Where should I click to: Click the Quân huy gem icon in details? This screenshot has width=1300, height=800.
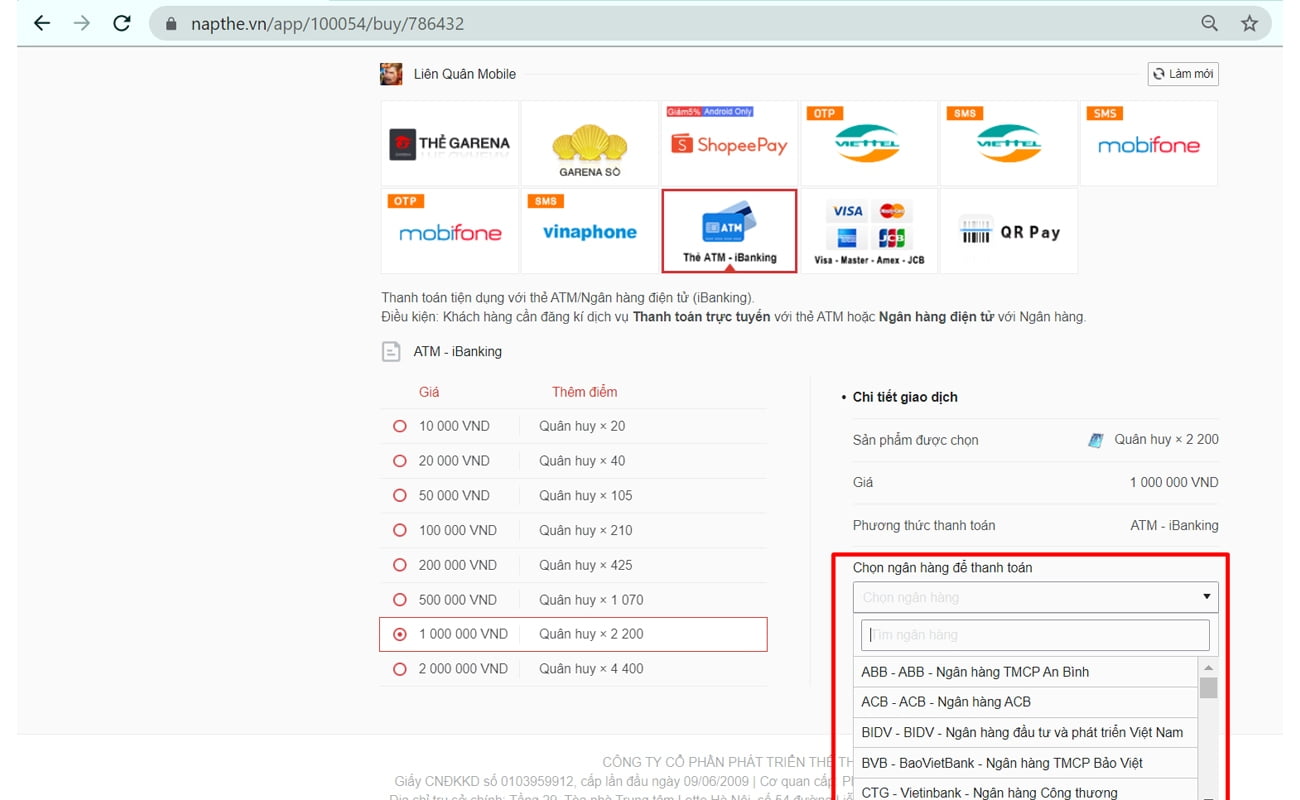(x=1096, y=440)
